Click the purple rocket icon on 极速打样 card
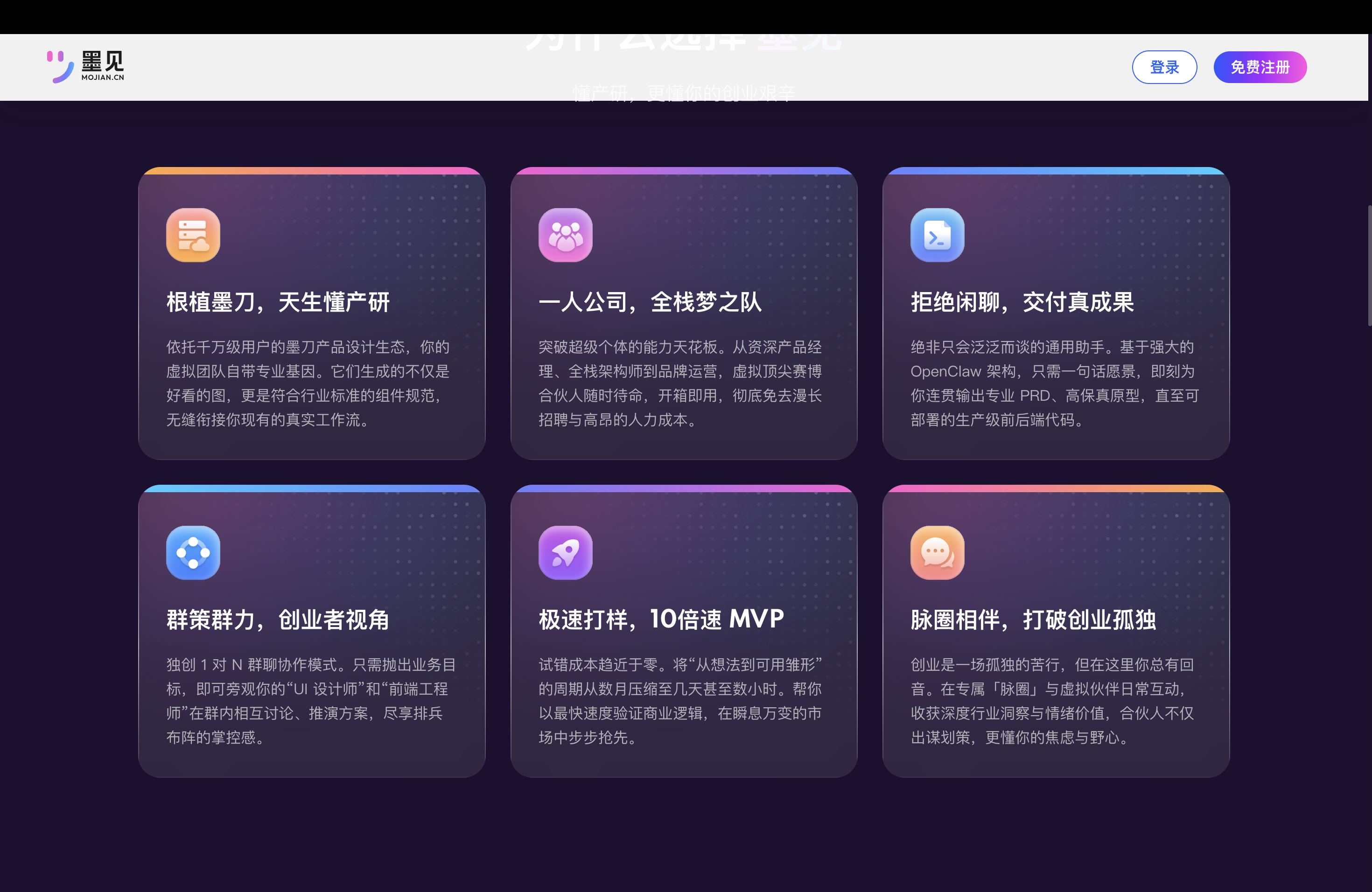 coord(566,553)
